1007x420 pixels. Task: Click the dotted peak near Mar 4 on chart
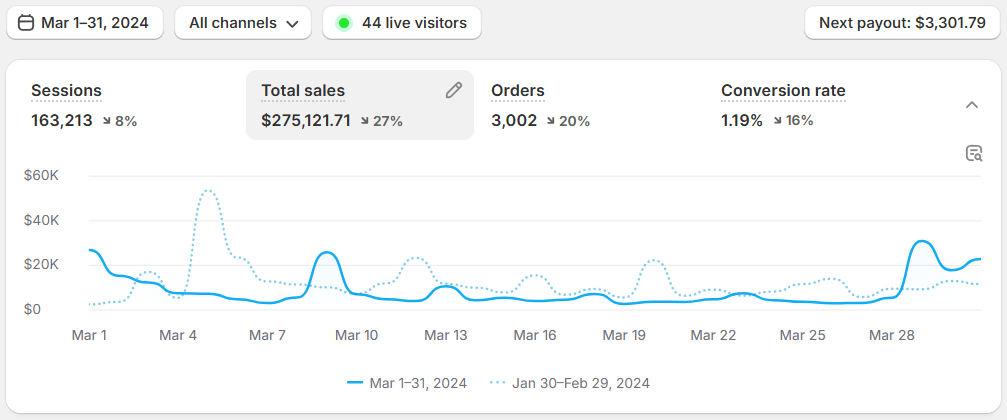point(207,191)
